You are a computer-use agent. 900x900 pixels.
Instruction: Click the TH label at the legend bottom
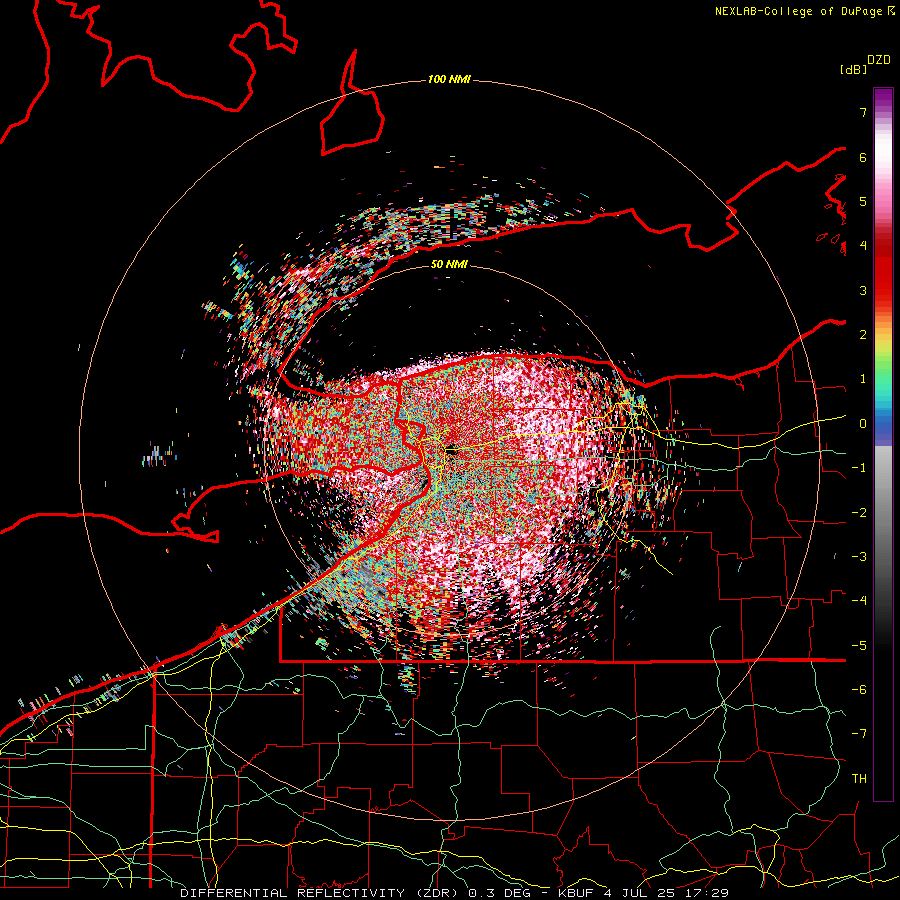pyautogui.click(x=859, y=778)
